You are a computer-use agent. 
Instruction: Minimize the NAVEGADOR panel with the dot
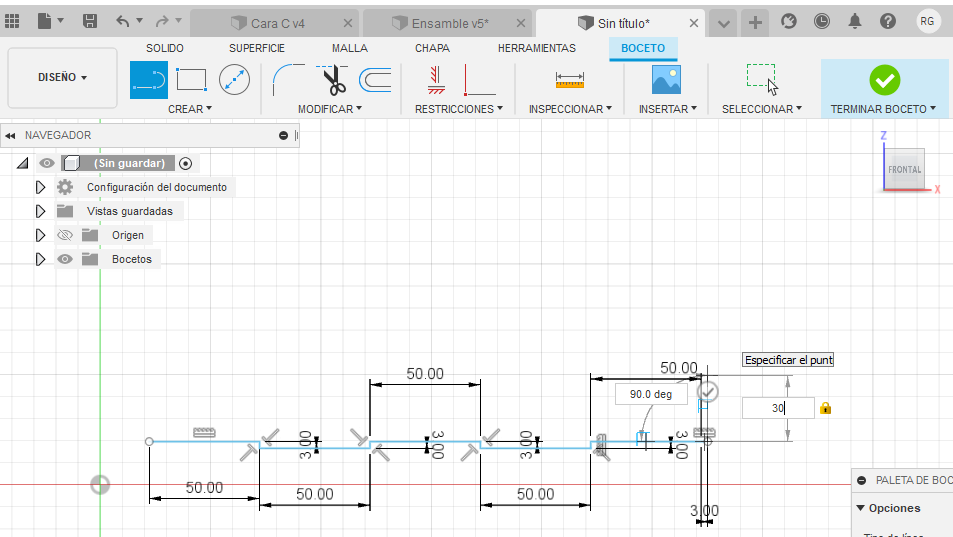tap(283, 135)
